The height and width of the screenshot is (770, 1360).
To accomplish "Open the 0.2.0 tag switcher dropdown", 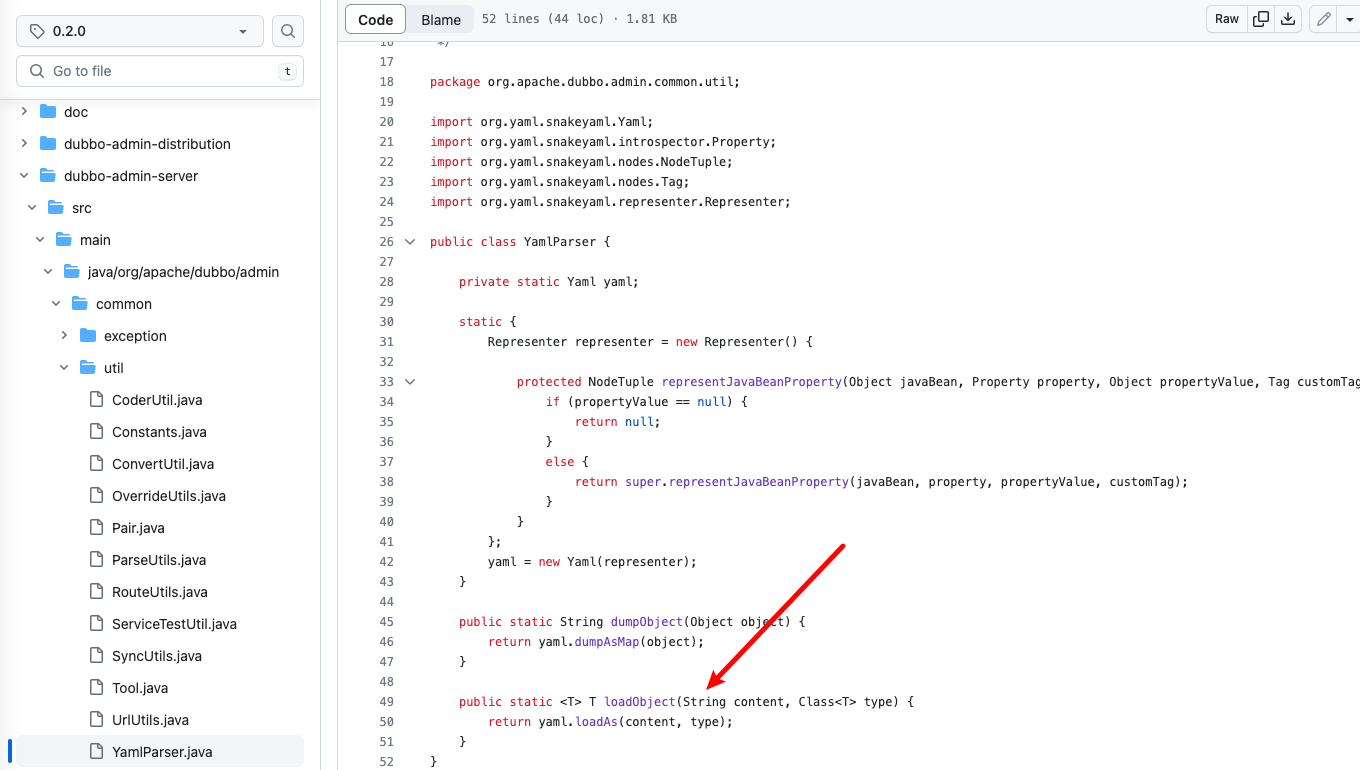I will pos(140,31).
